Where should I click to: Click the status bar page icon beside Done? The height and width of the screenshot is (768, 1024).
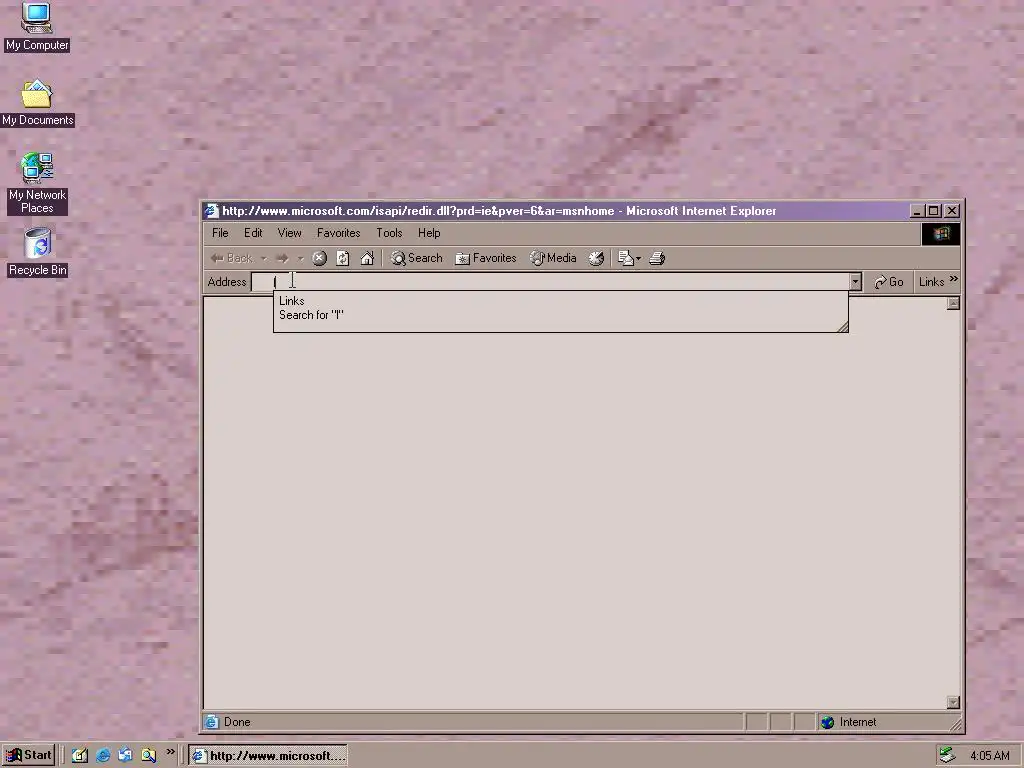(212, 722)
